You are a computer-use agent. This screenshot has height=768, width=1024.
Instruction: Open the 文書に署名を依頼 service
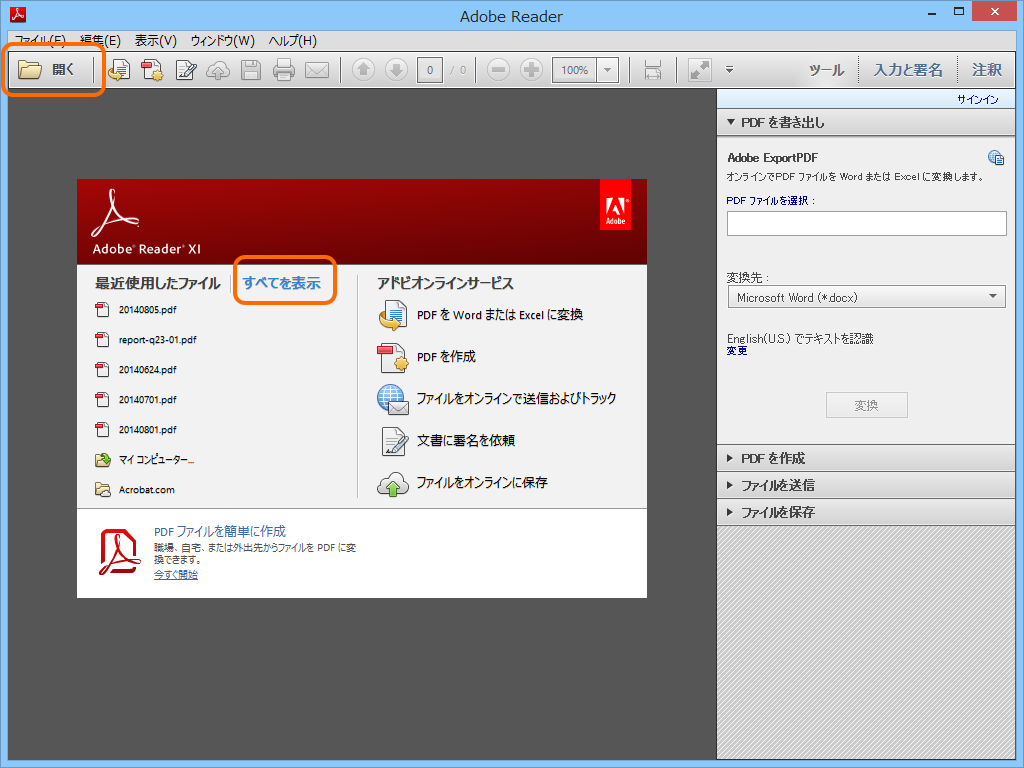447,441
